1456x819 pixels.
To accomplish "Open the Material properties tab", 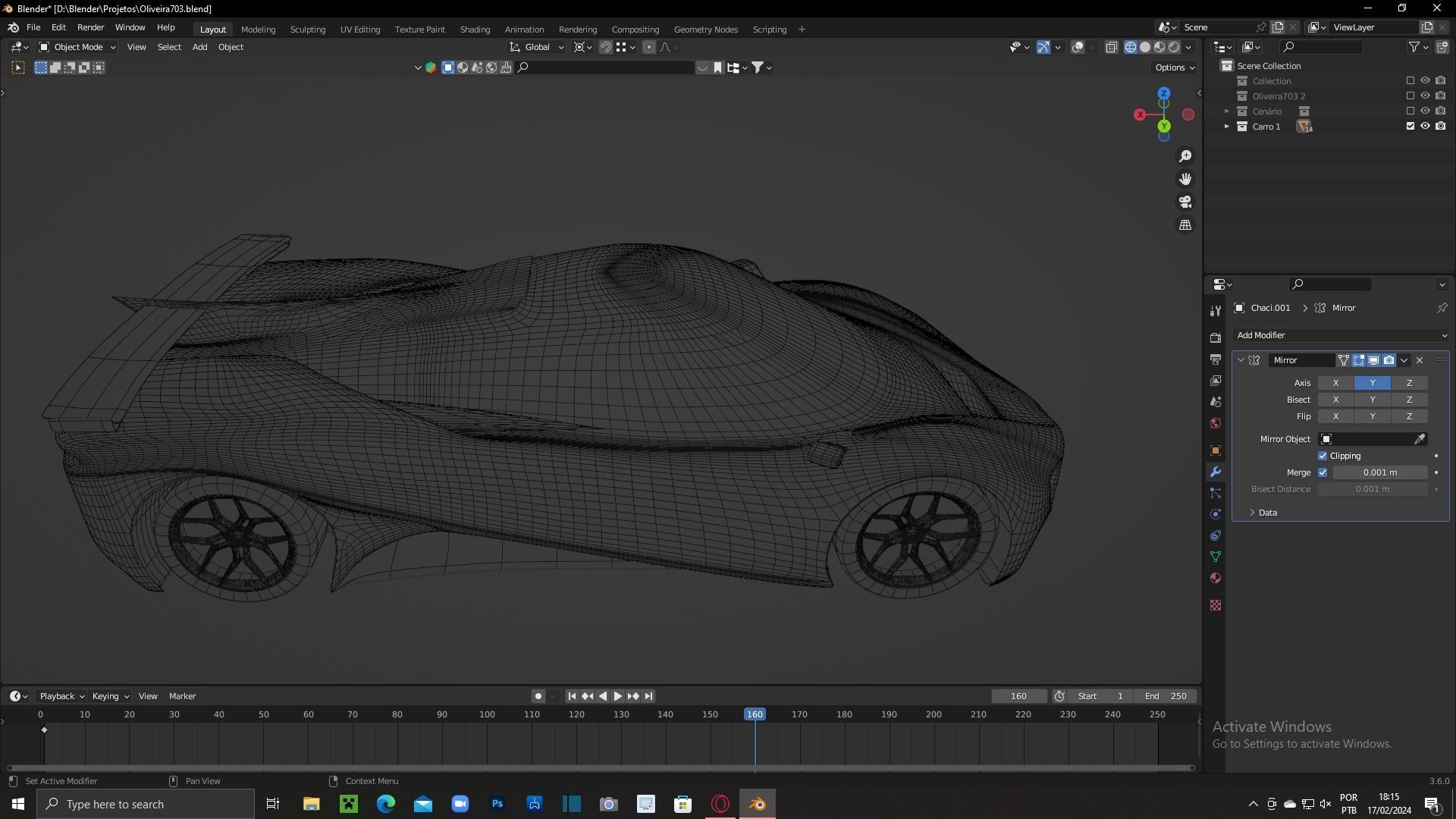I will (x=1216, y=578).
